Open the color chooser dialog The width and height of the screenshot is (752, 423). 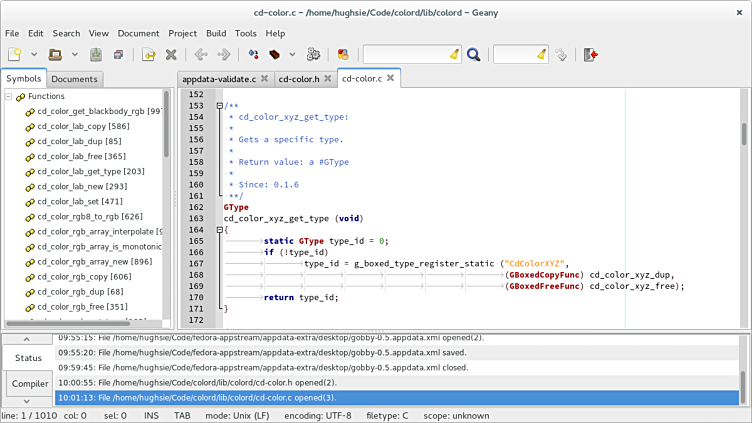click(343, 55)
